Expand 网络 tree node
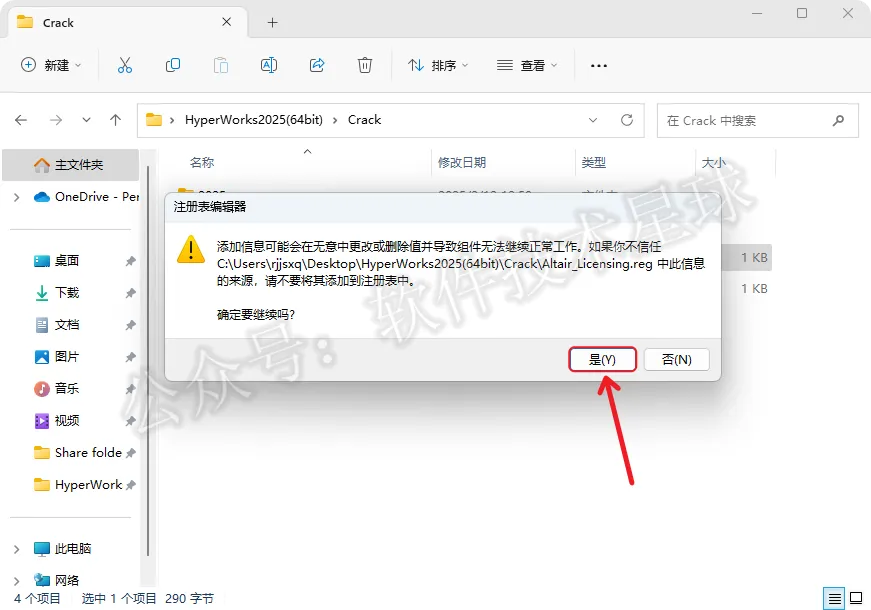Image resolution: width=871 pixels, height=610 pixels. point(17,581)
